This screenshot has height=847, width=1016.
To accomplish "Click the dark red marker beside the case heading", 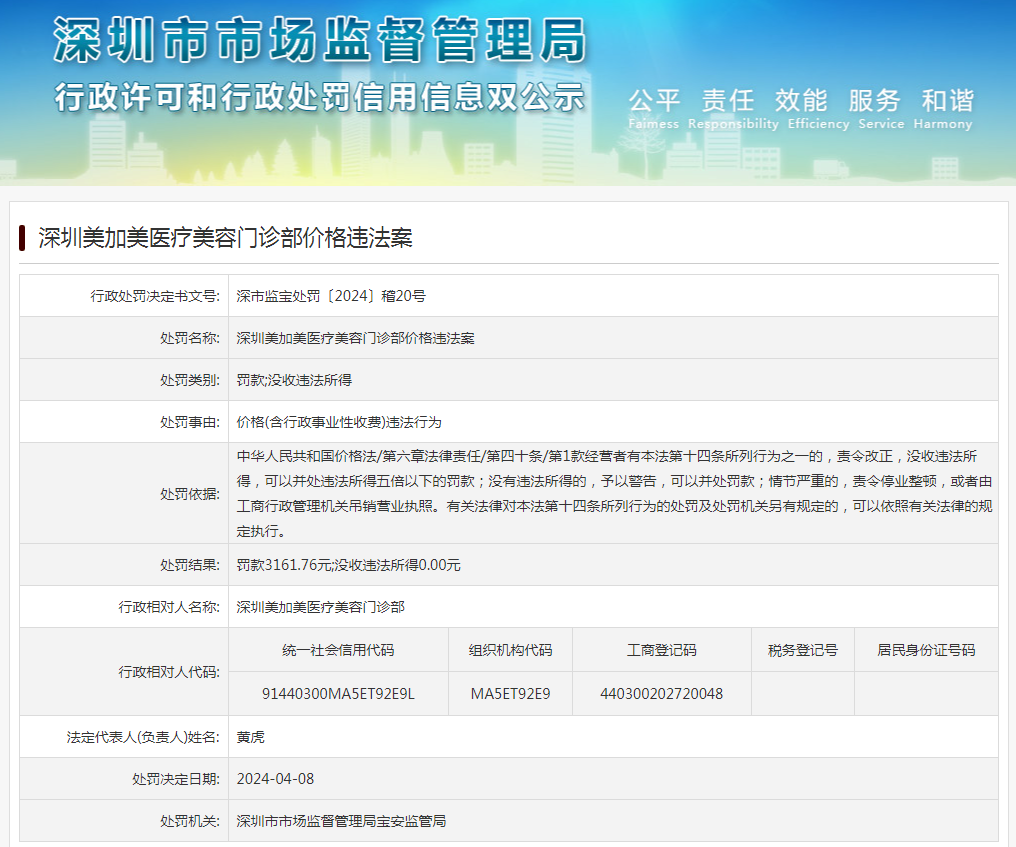I will point(22,238).
